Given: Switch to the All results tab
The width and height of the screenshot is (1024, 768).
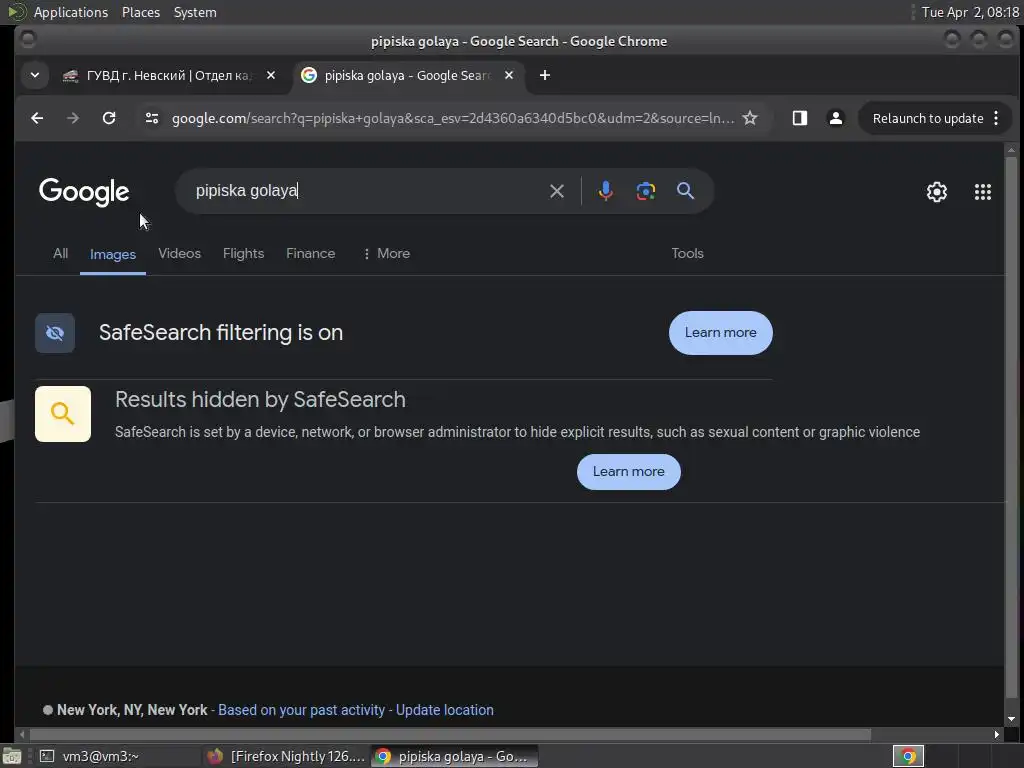Looking at the screenshot, I should (60, 253).
